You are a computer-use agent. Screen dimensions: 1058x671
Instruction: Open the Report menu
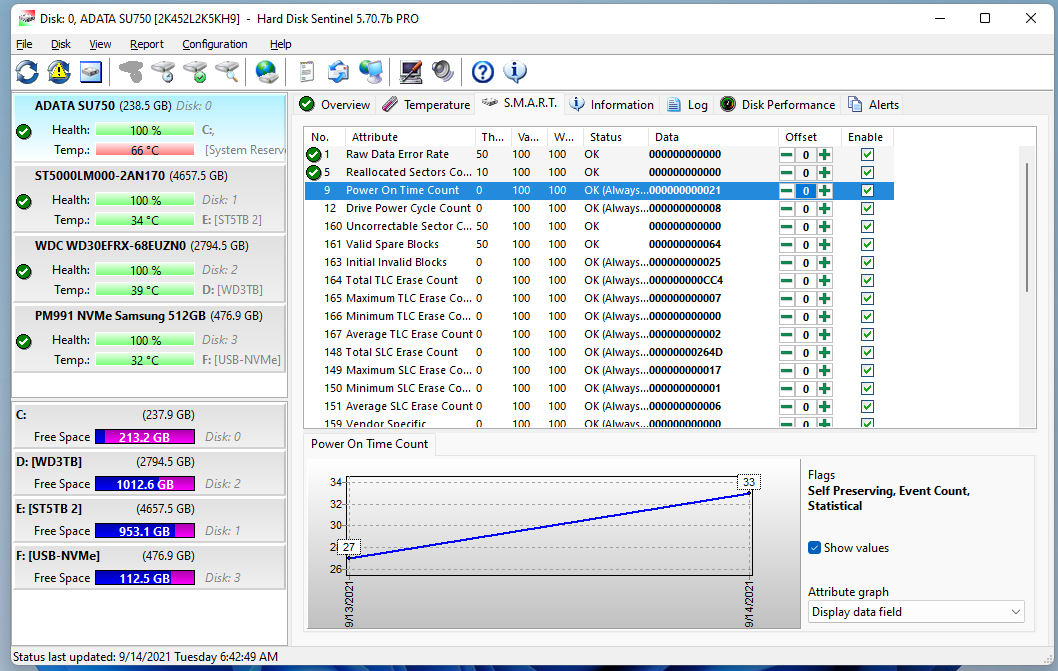tap(146, 44)
